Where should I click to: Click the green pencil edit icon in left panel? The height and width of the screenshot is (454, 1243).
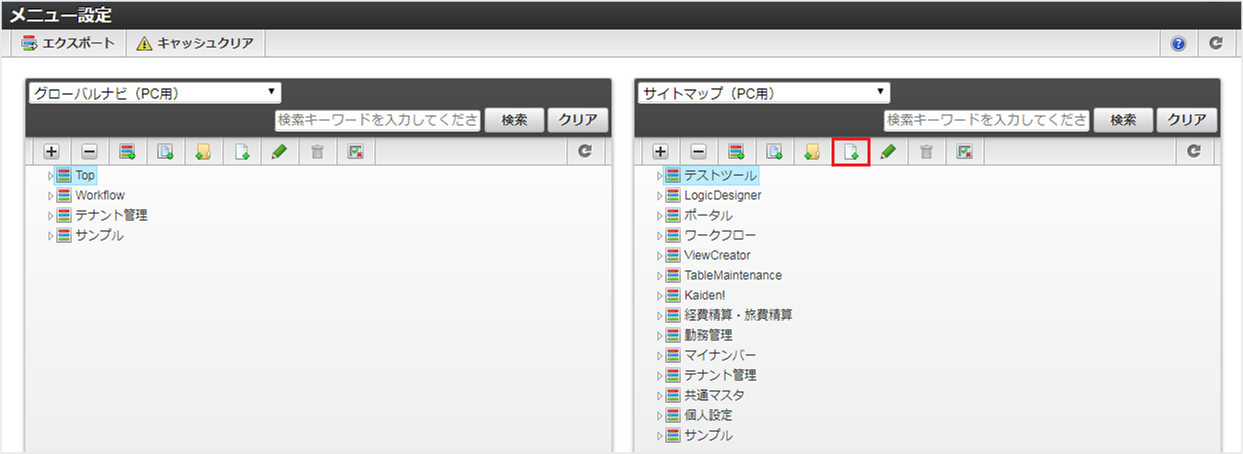[x=279, y=152]
